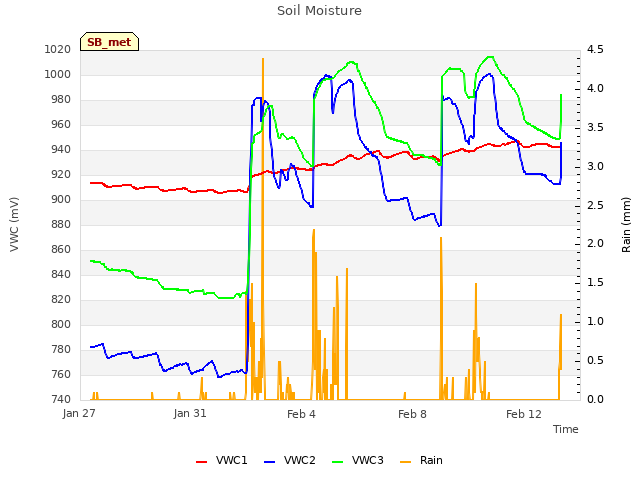This screenshot has height=480, width=640.
Task: Toggle the VWC3 series in the legend
Action: (358, 460)
